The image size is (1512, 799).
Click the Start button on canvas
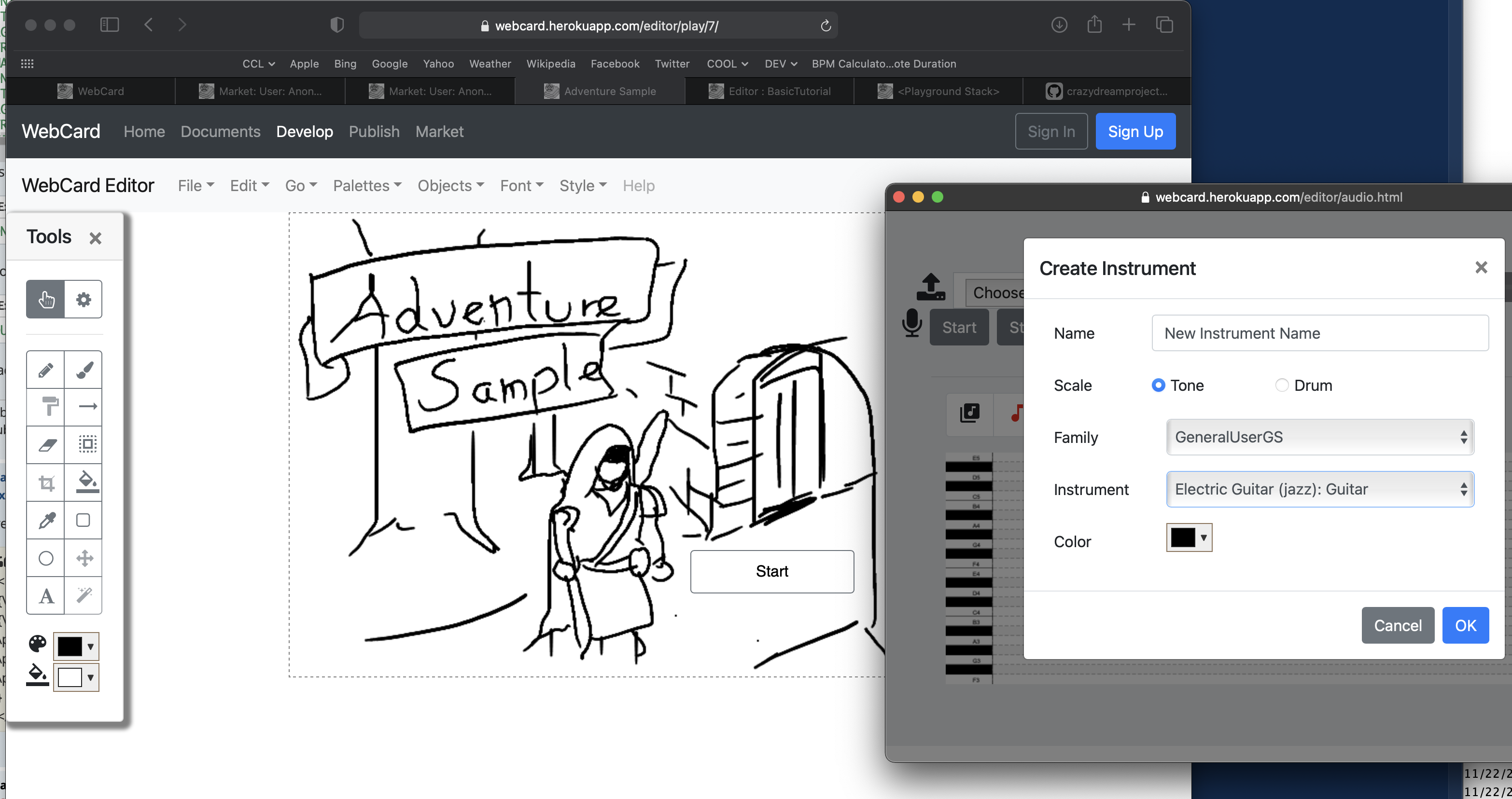(771, 571)
